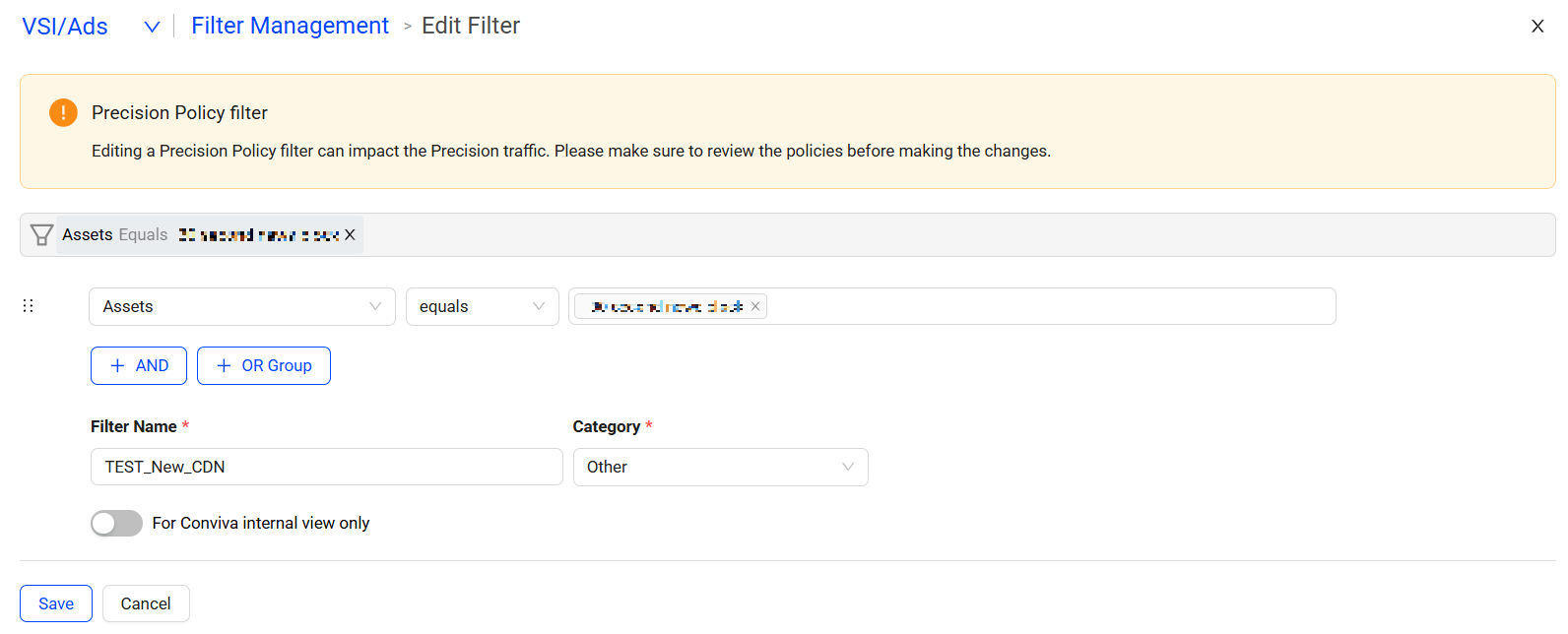This screenshot has height=634, width=1568.
Task: Expand the VSI/Ads product switcher
Action: (x=152, y=28)
